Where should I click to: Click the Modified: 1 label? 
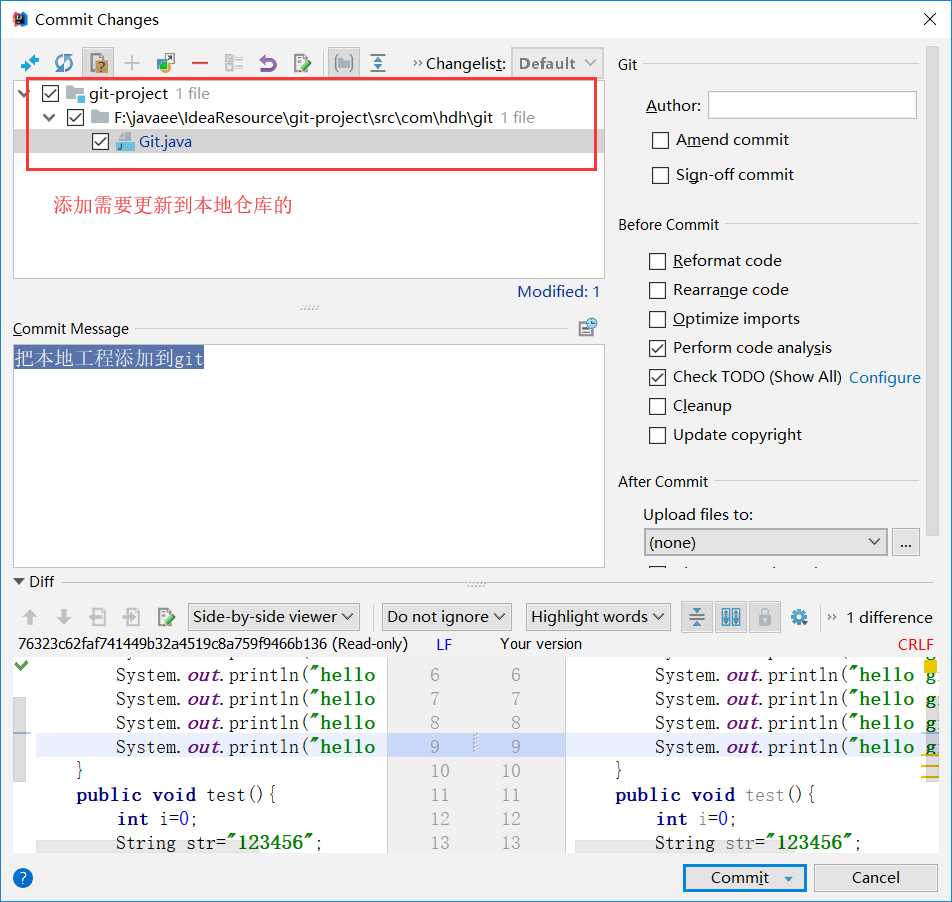click(x=558, y=291)
